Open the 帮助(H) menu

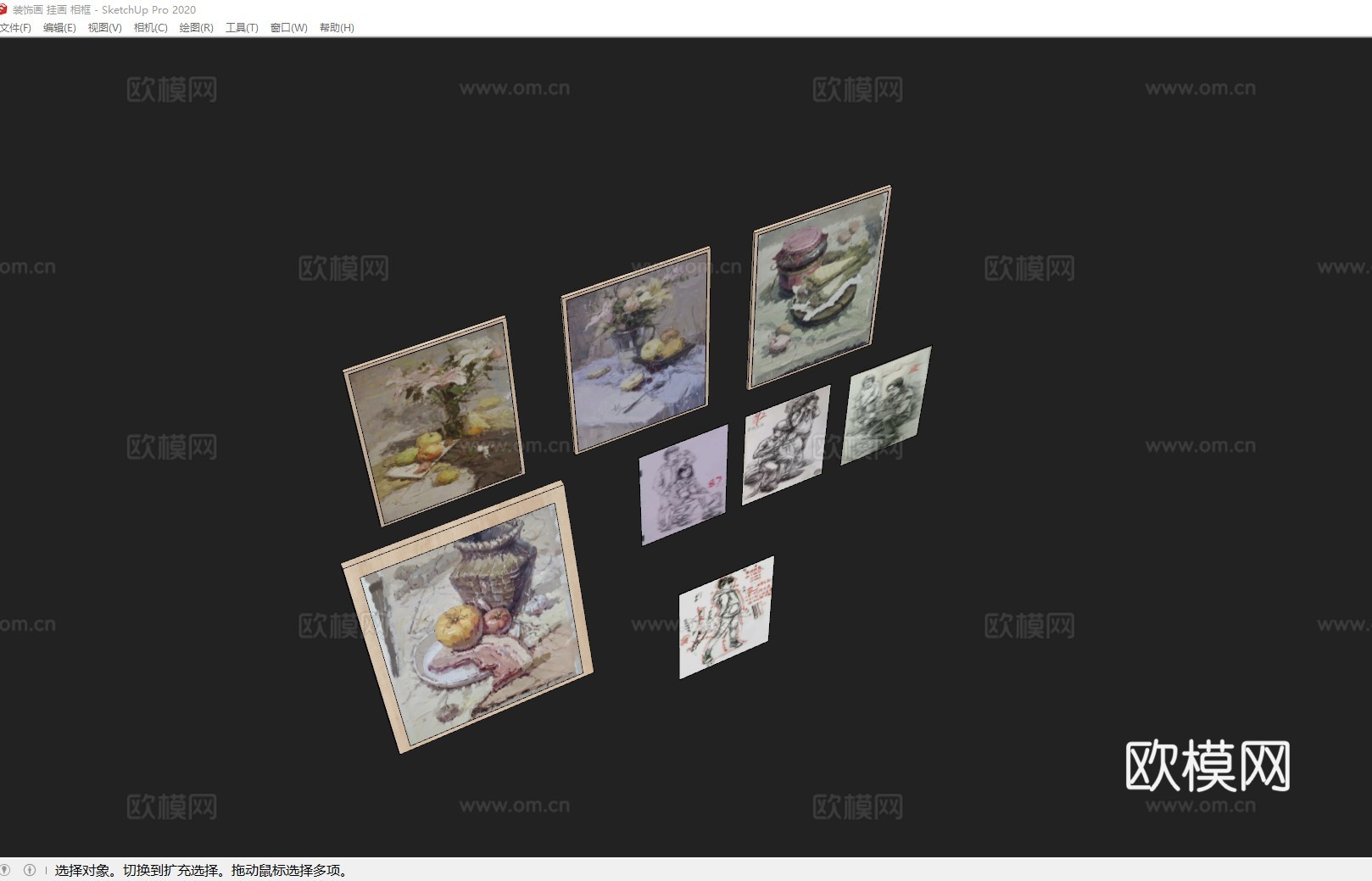pyautogui.click(x=337, y=28)
